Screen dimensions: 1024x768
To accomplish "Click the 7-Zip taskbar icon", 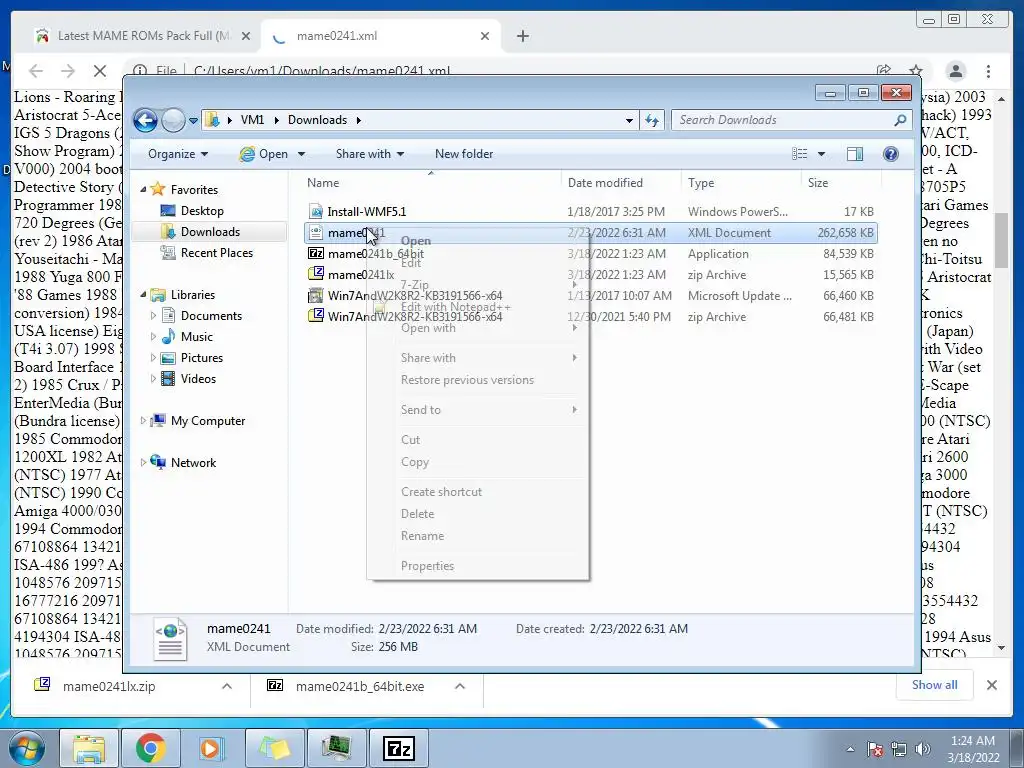I will [399, 748].
